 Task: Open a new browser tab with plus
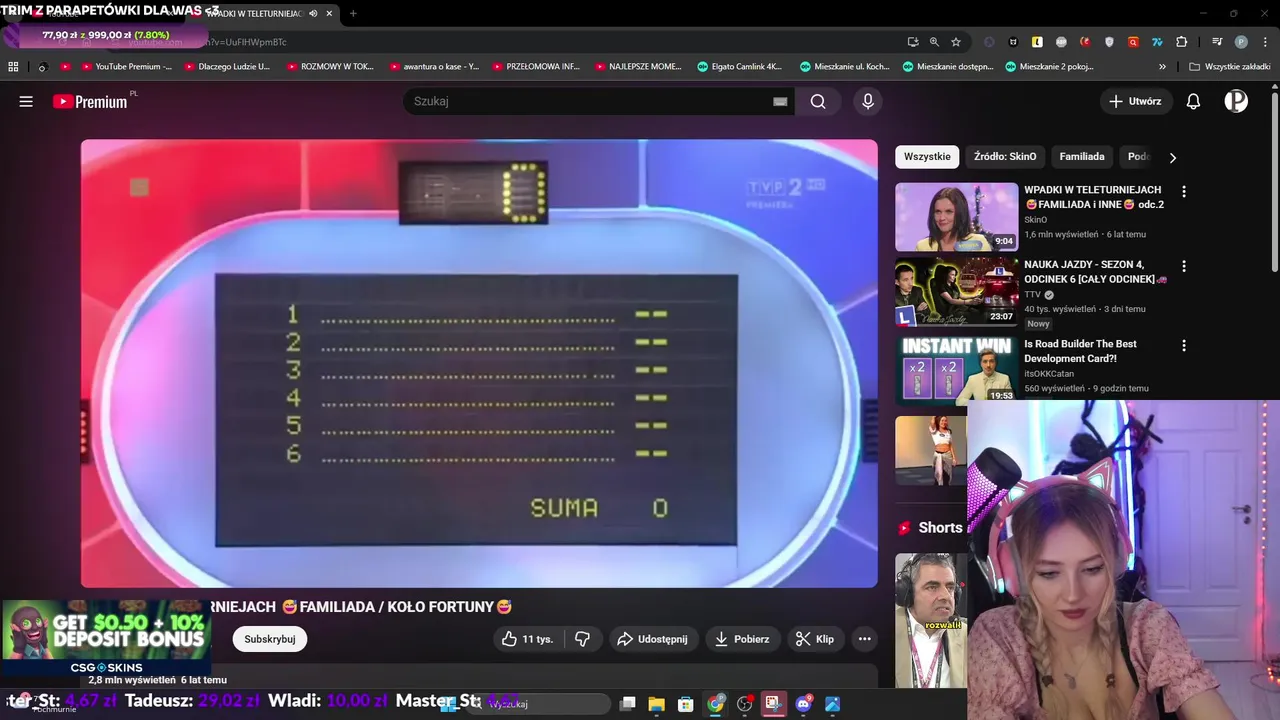click(353, 13)
